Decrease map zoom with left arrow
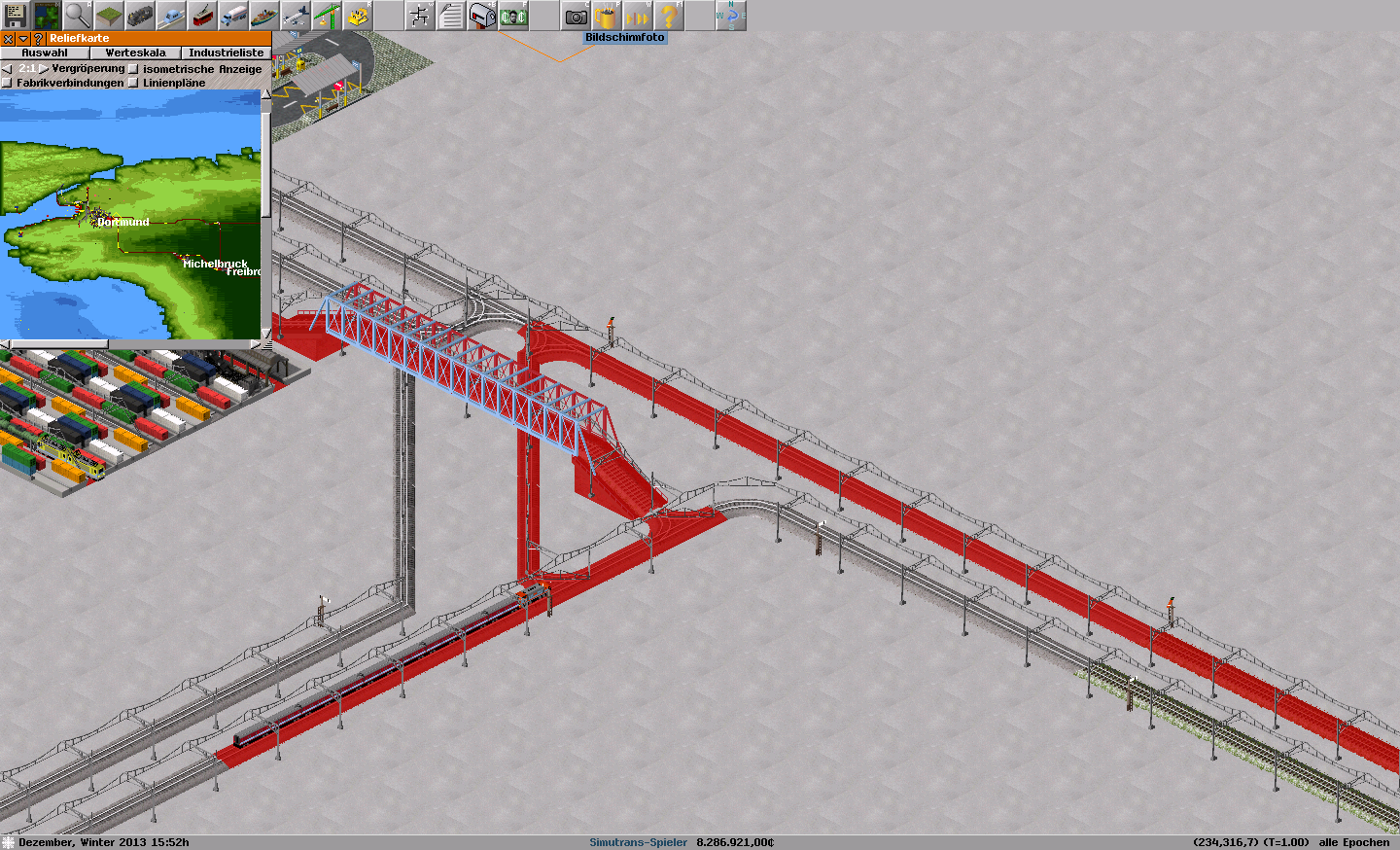This screenshot has height=850, width=1400. tap(8, 69)
